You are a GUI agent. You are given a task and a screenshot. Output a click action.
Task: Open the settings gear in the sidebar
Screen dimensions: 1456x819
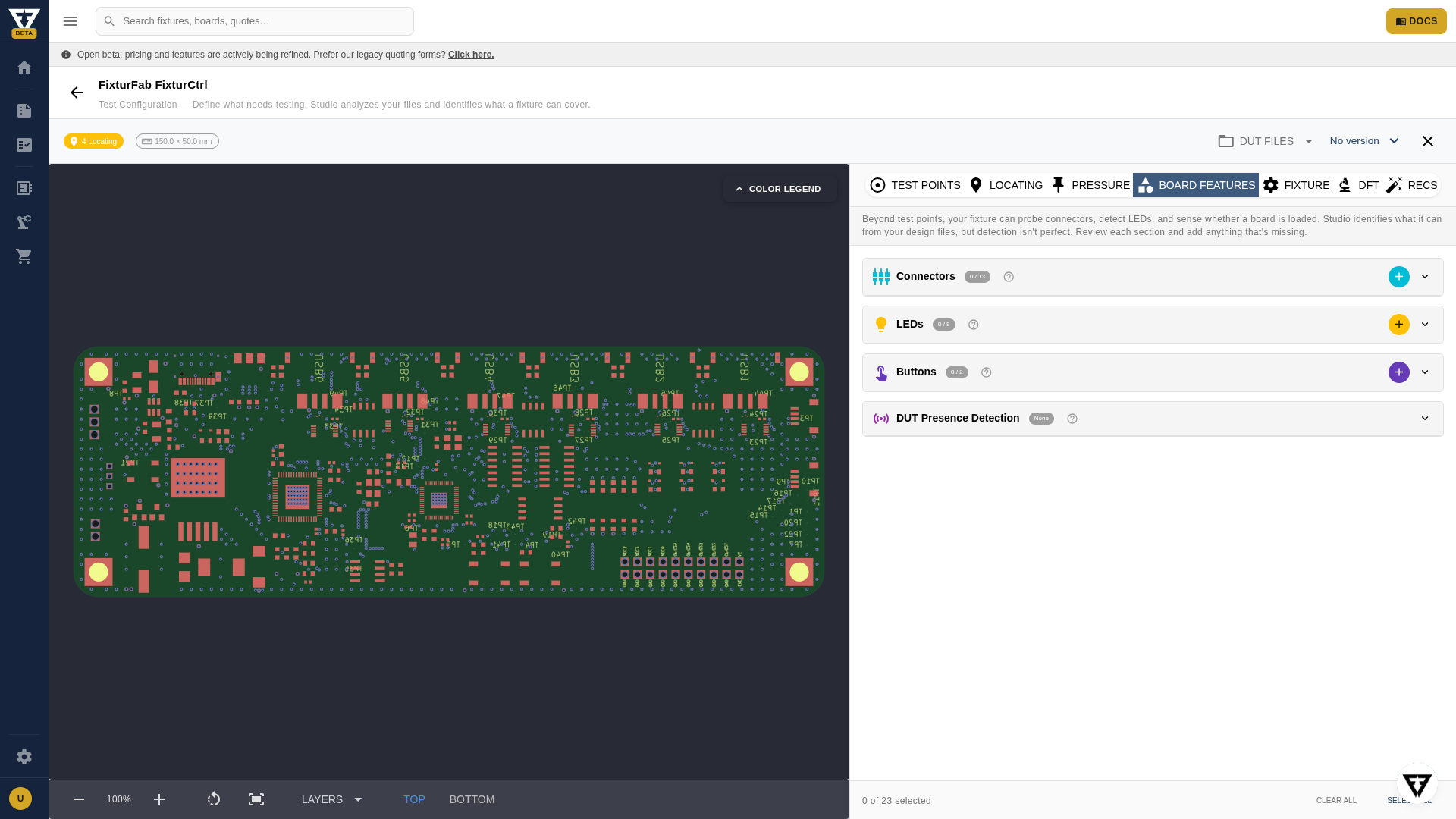24,757
